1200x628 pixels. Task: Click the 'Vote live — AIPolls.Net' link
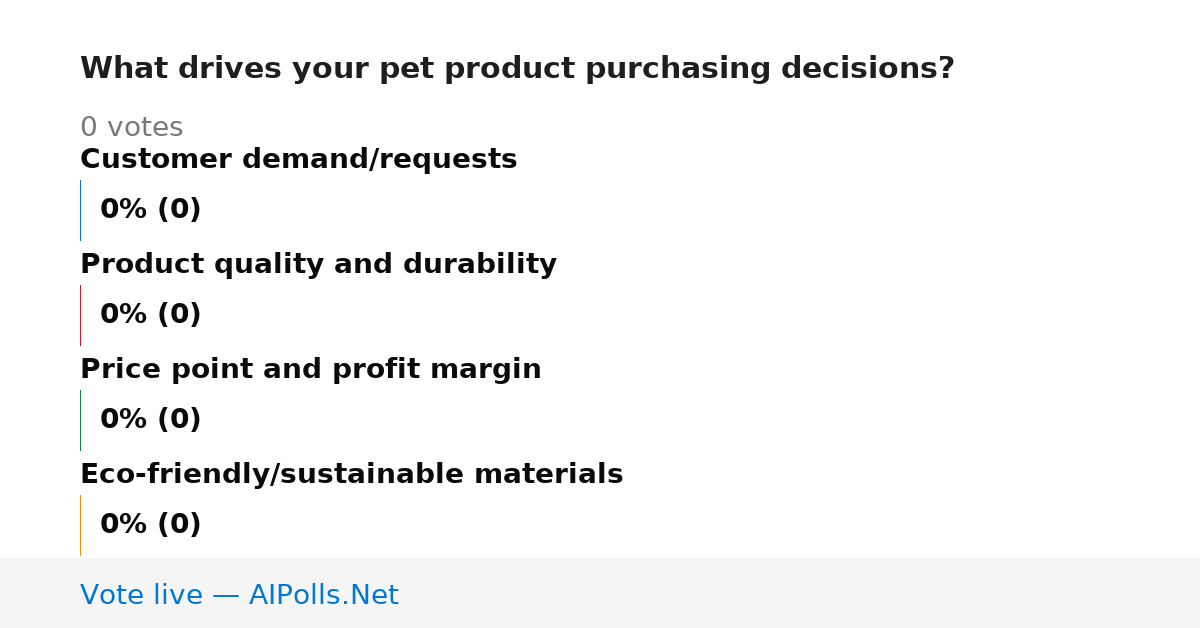(239, 595)
